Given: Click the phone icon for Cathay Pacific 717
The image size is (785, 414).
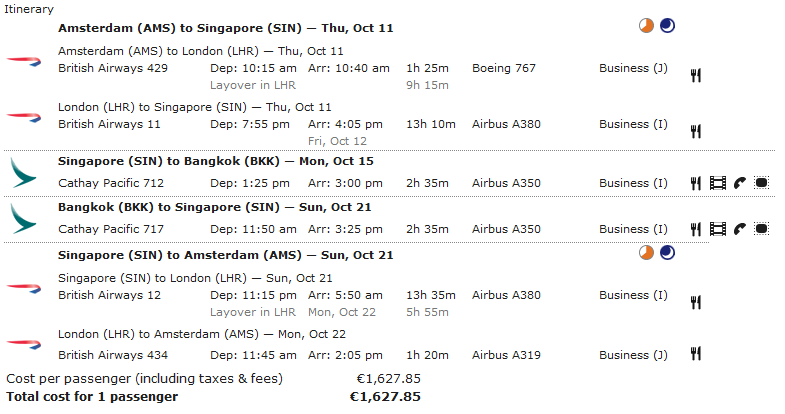Looking at the screenshot, I should [x=740, y=229].
